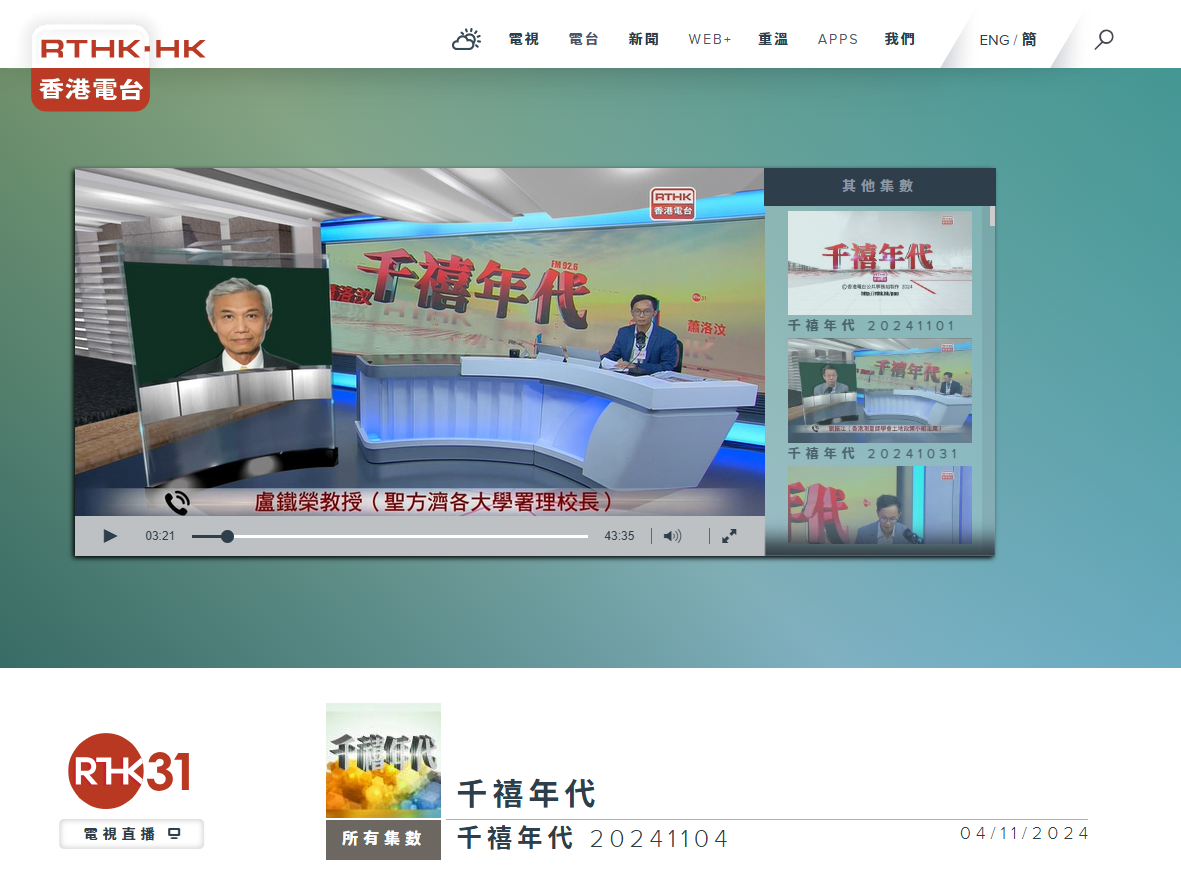The height and width of the screenshot is (896, 1181).
Task: Select episode thumbnail 千禧年代 20241031
Action: [x=880, y=391]
